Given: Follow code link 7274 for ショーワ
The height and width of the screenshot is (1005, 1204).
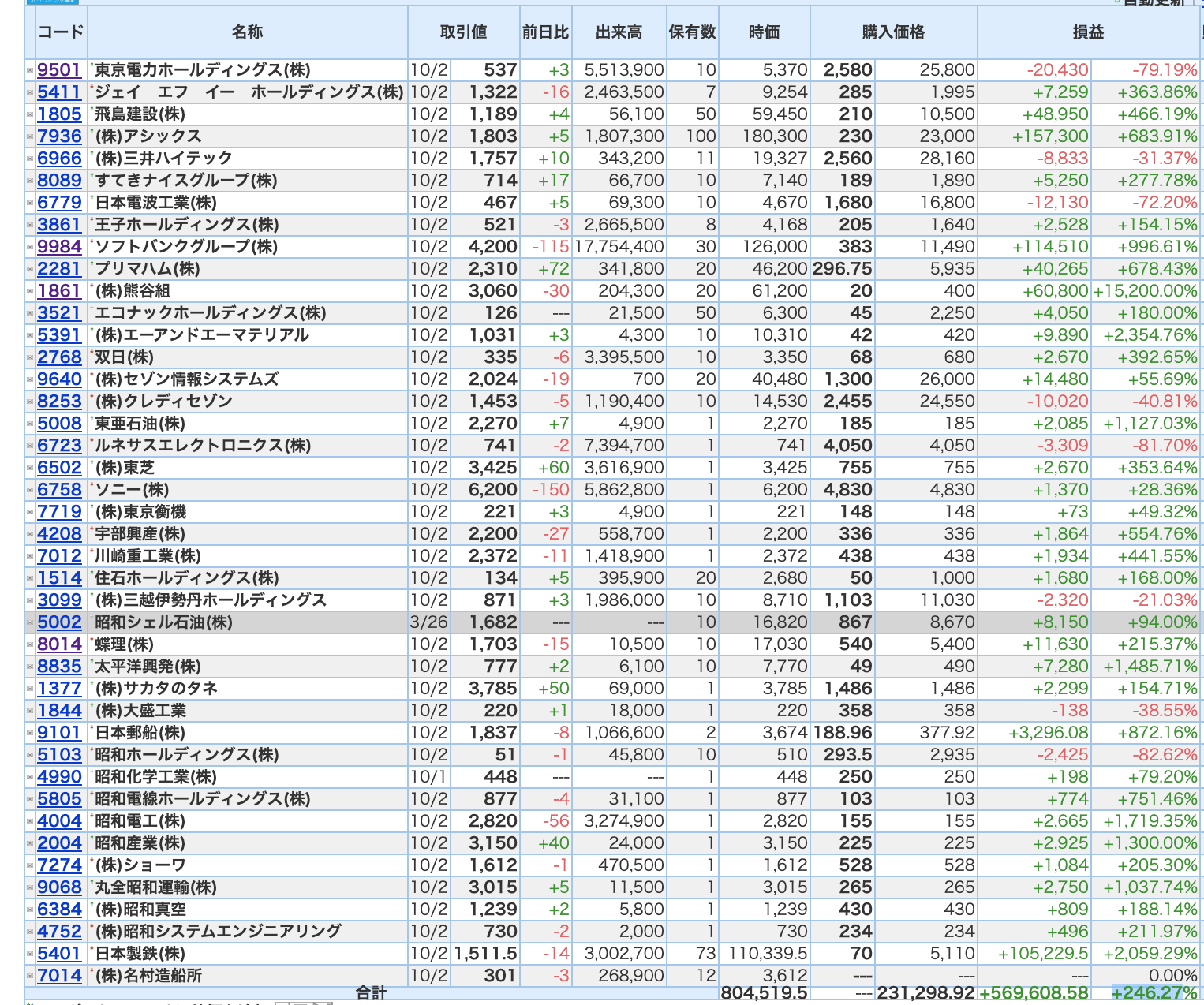Looking at the screenshot, I should [59, 865].
